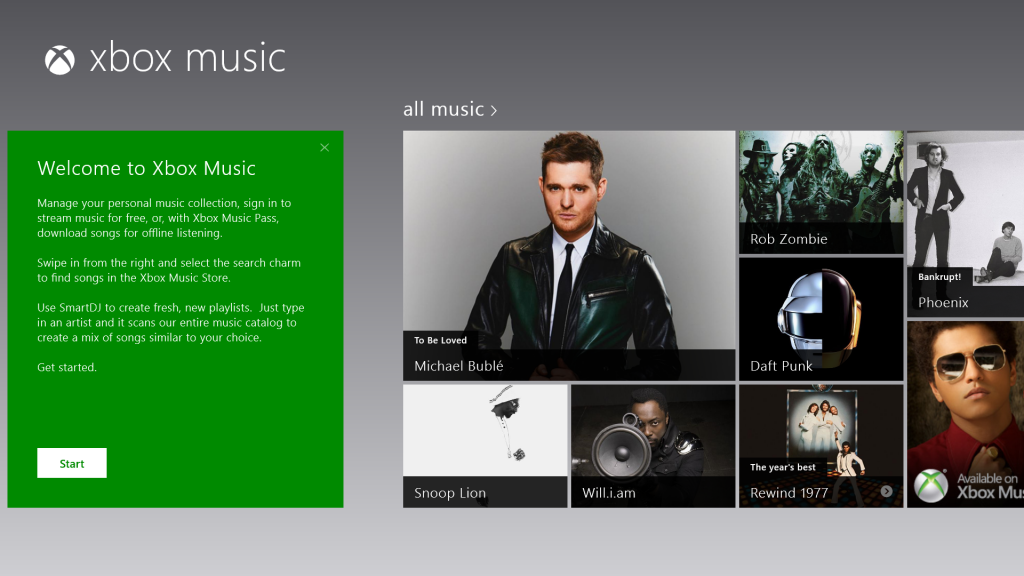
Task: Open the Michael Bublé featured tile
Action: click(x=569, y=255)
